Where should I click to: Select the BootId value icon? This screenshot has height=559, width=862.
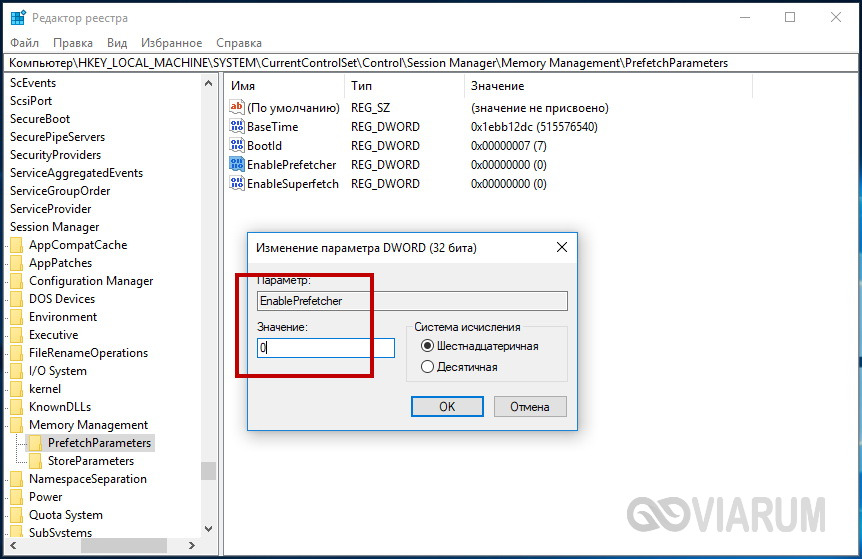(x=237, y=146)
